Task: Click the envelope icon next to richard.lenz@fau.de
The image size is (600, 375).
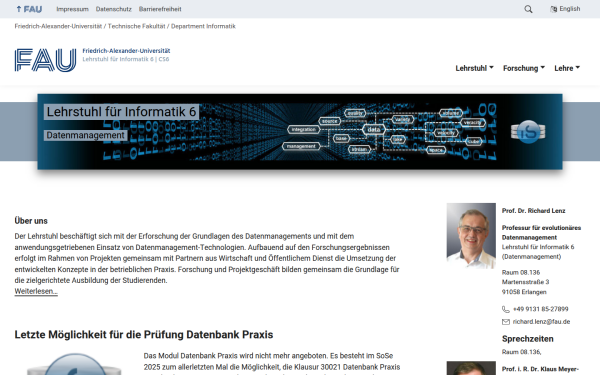Action: pos(505,322)
